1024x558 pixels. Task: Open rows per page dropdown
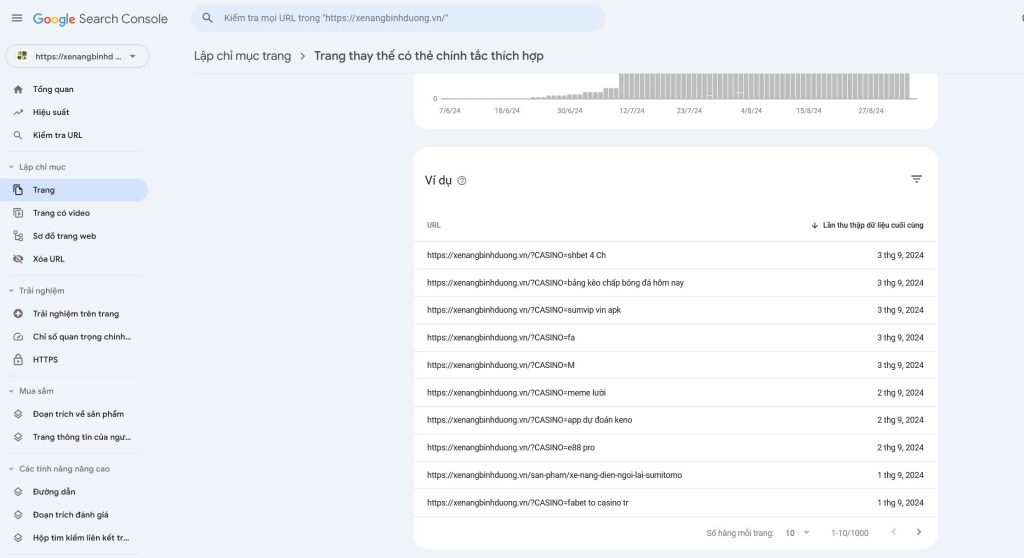click(797, 533)
